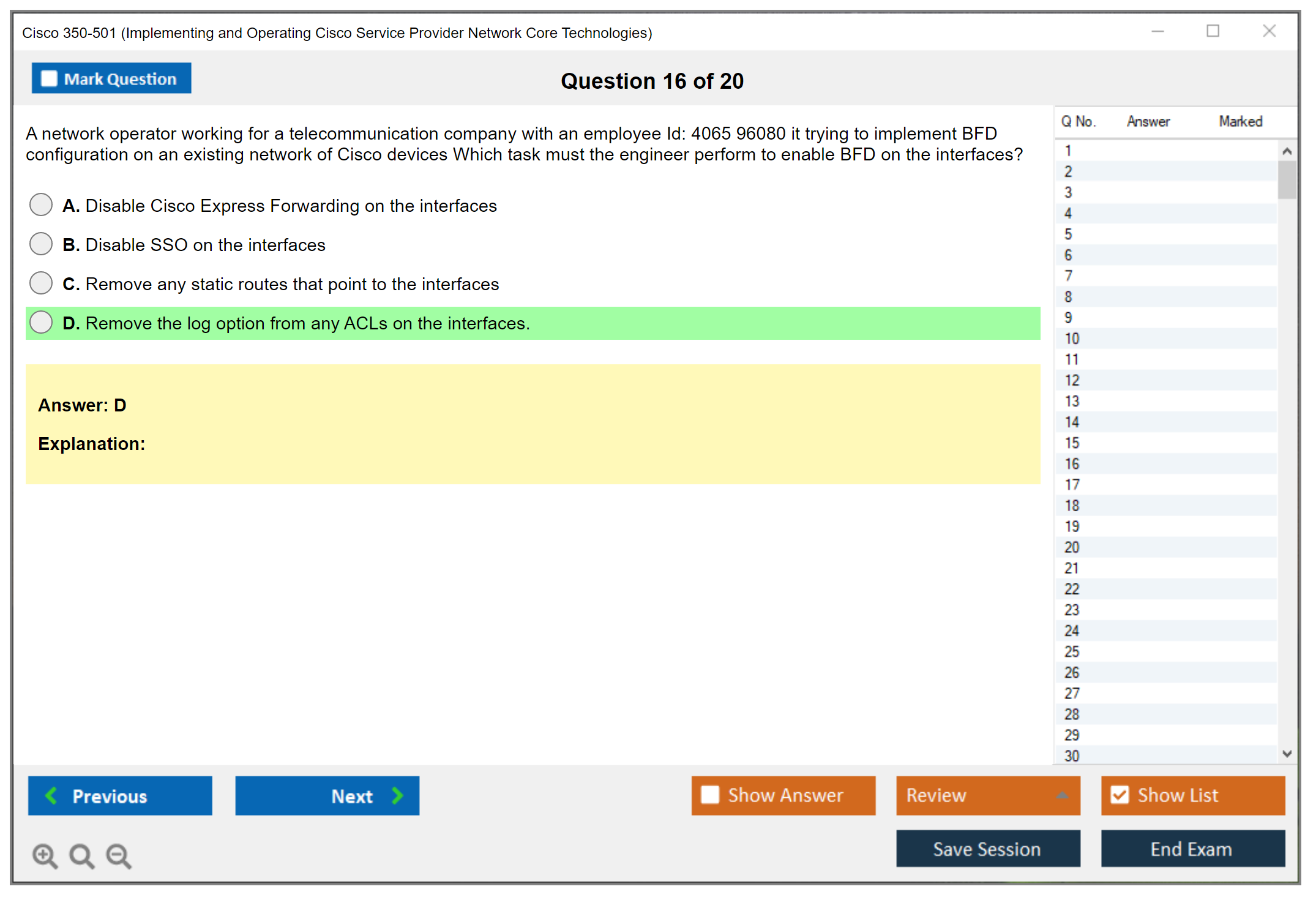
Task: Uncheck the Show List checkbox
Action: (1120, 795)
